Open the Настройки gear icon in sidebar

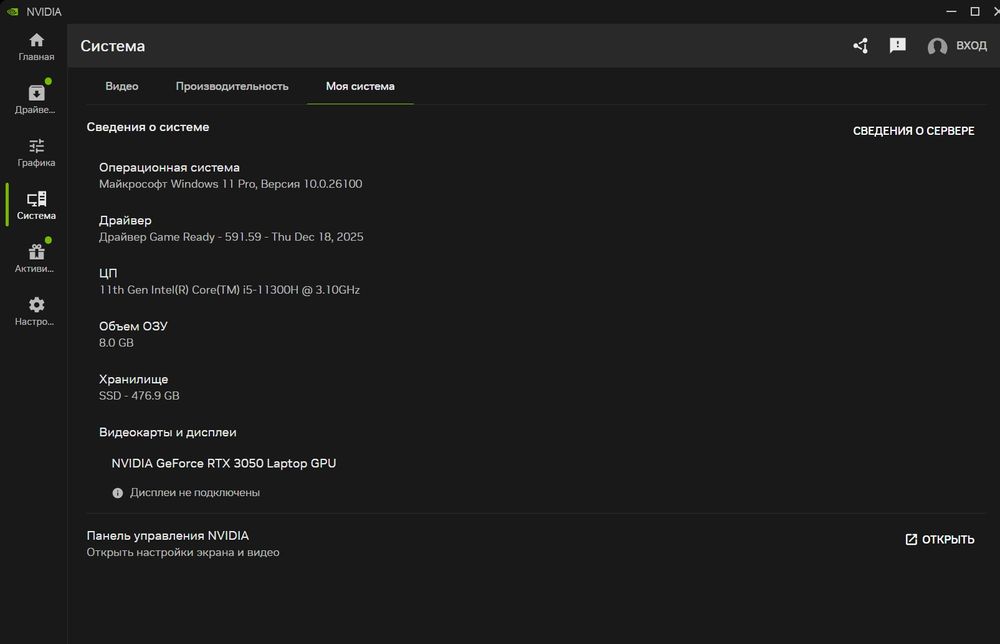click(36, 305)
